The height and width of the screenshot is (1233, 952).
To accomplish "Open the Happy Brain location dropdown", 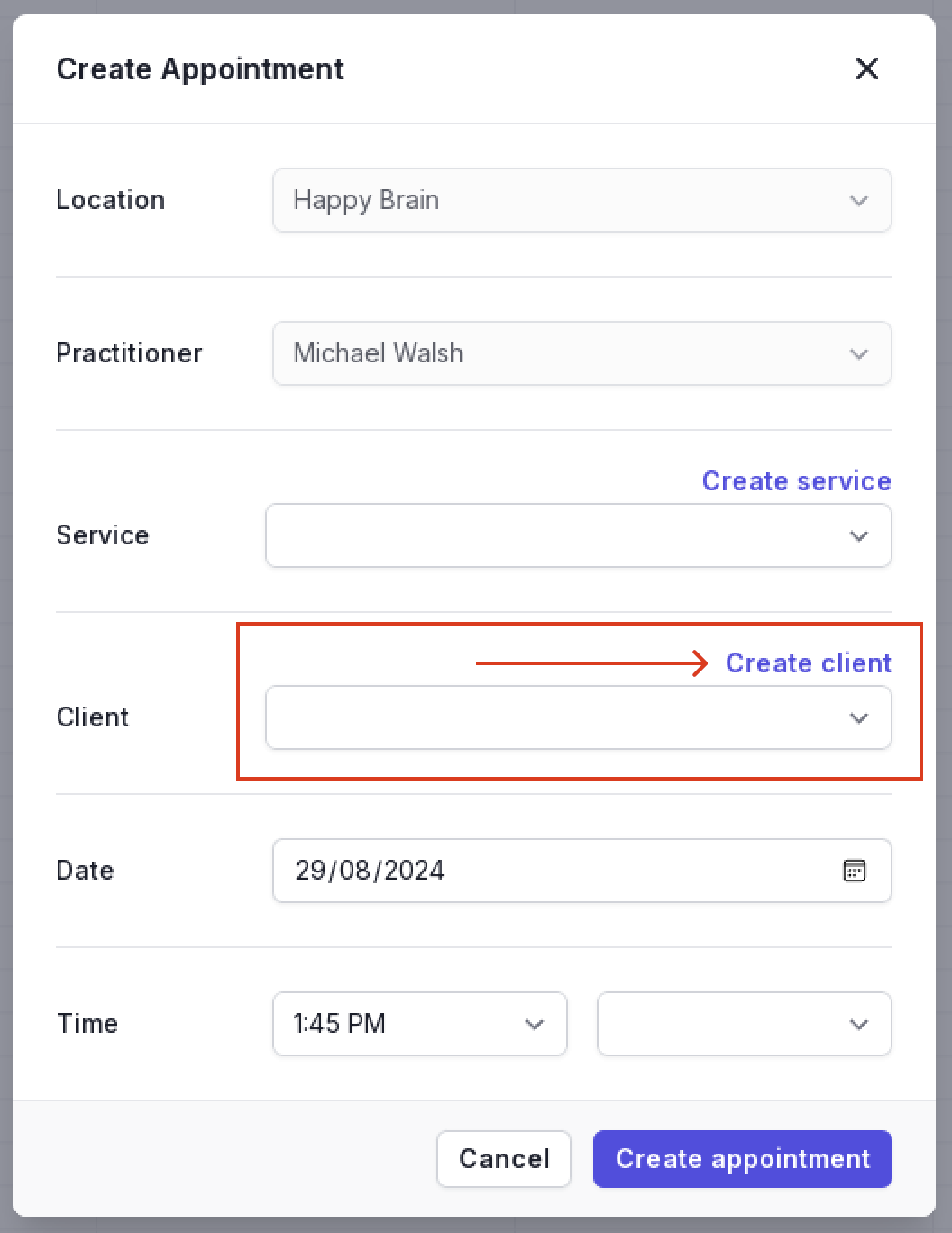I will [x=582, y=200].
